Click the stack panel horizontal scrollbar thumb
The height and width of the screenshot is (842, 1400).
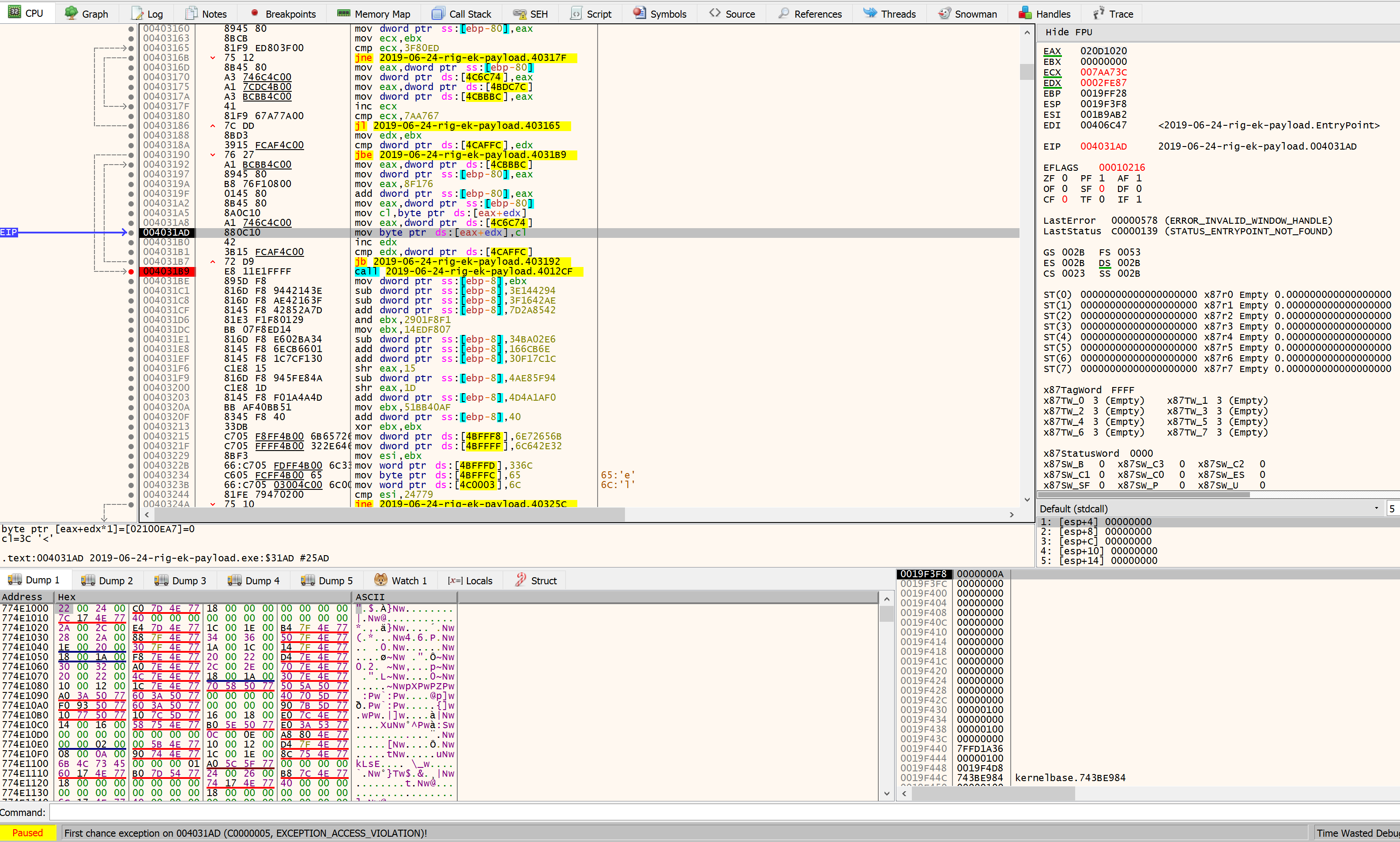[993, 794]
